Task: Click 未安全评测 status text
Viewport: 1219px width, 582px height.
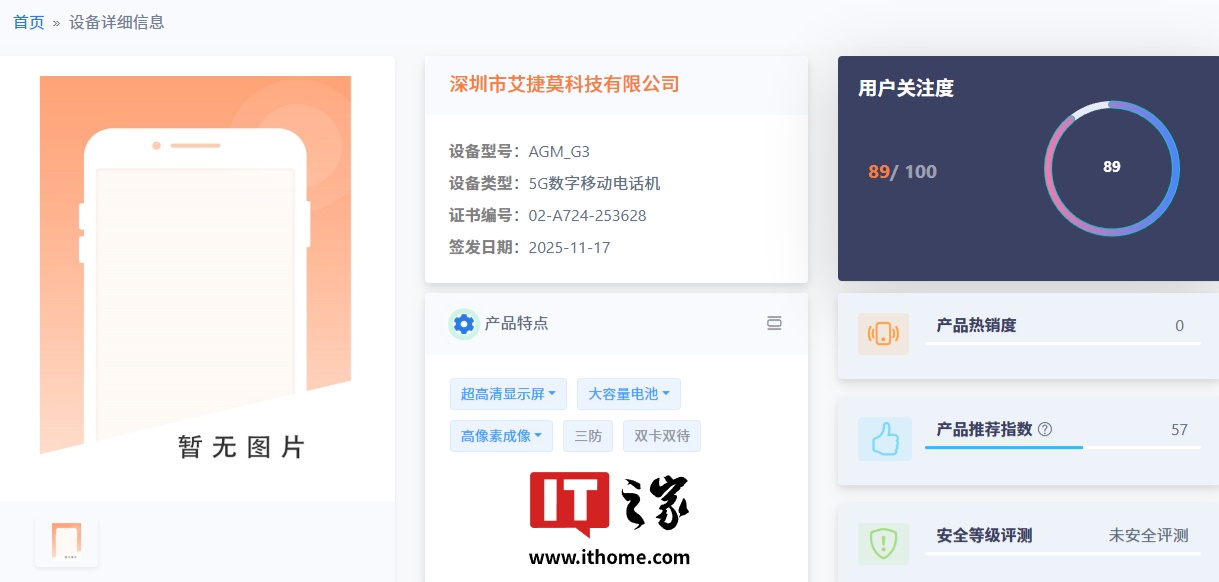Action: coord(1148,535)
